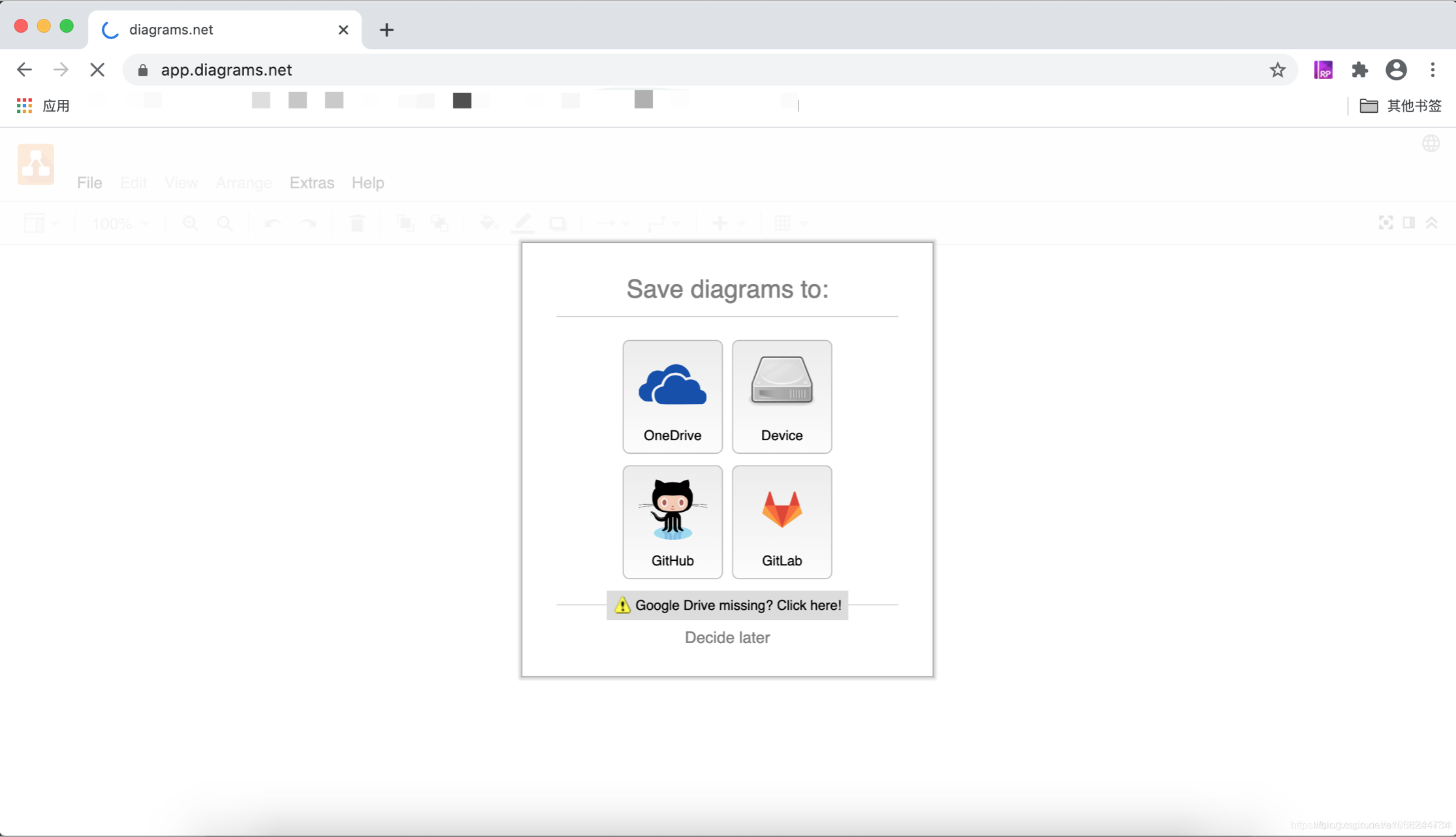Click the zoom out magnifier icon

pyautogui.click(x=225, y=223)
